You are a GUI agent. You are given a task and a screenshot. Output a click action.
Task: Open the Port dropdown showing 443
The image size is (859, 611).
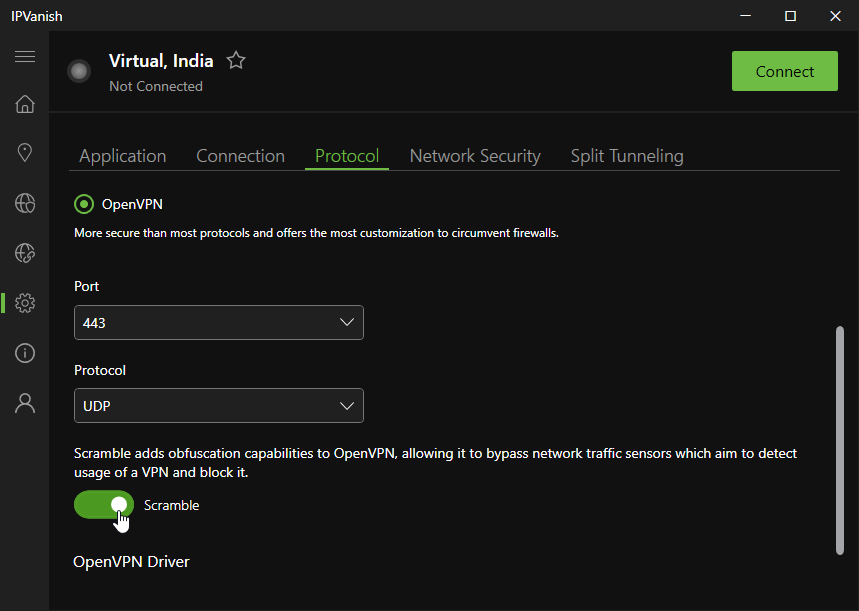click(x=219, y=323)
